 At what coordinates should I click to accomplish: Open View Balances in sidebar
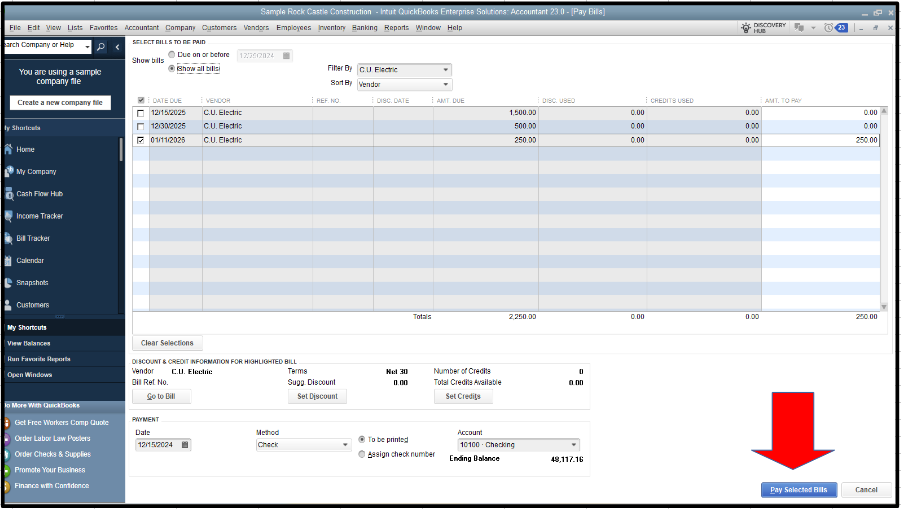29,344
